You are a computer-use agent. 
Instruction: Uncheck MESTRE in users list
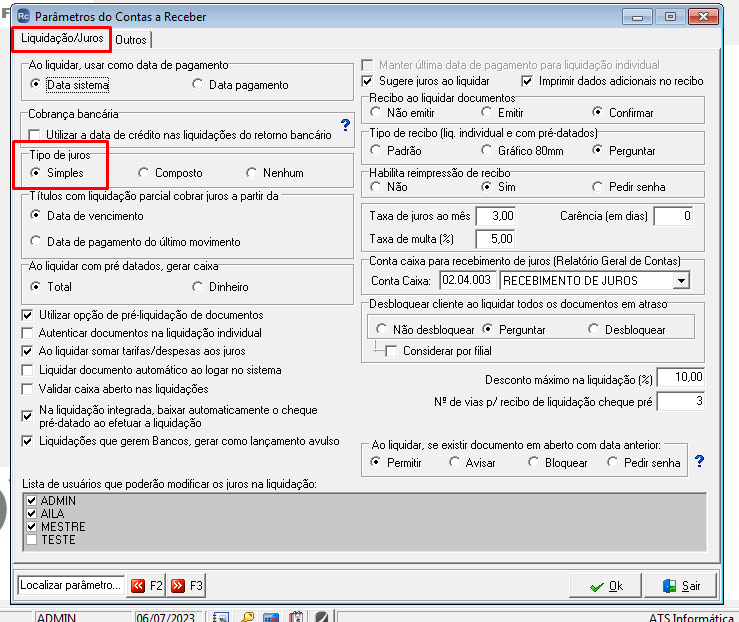tap(32, 526)
